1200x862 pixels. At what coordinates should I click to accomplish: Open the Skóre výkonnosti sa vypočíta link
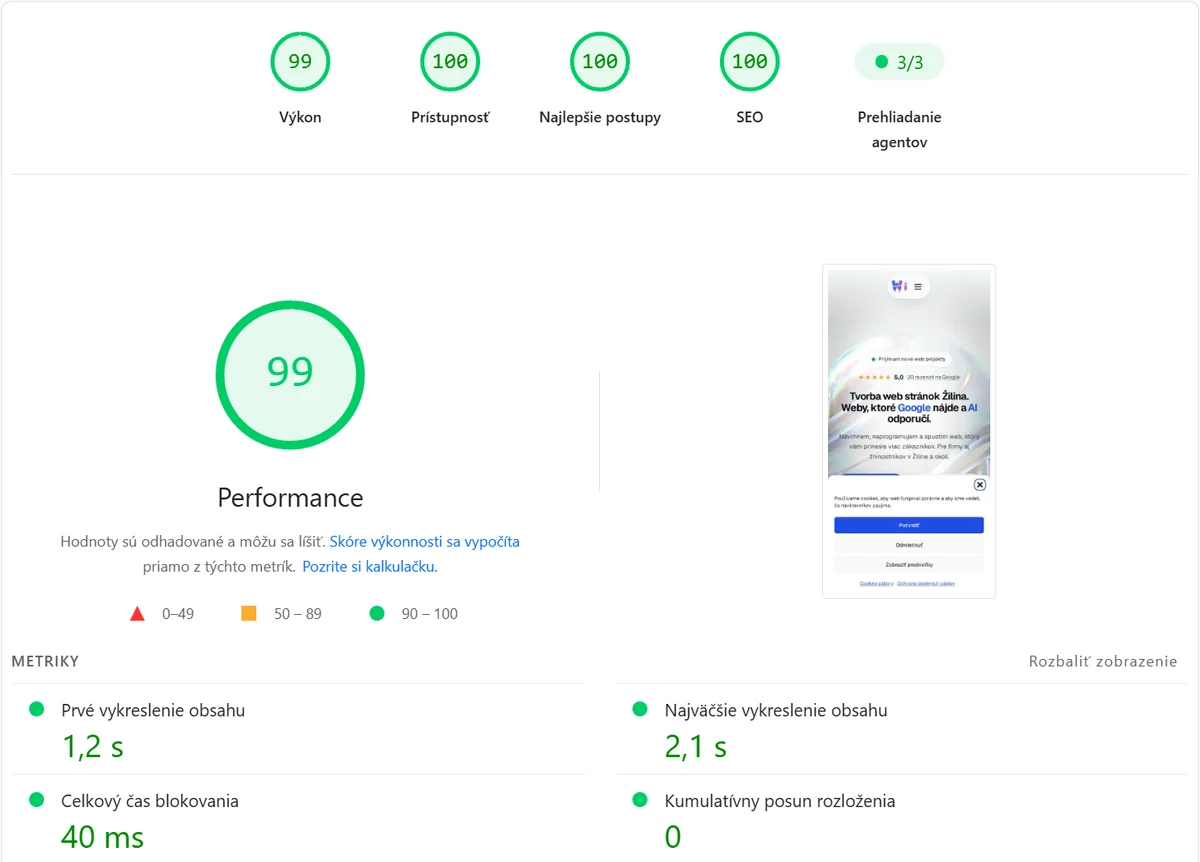coord(425,542)
